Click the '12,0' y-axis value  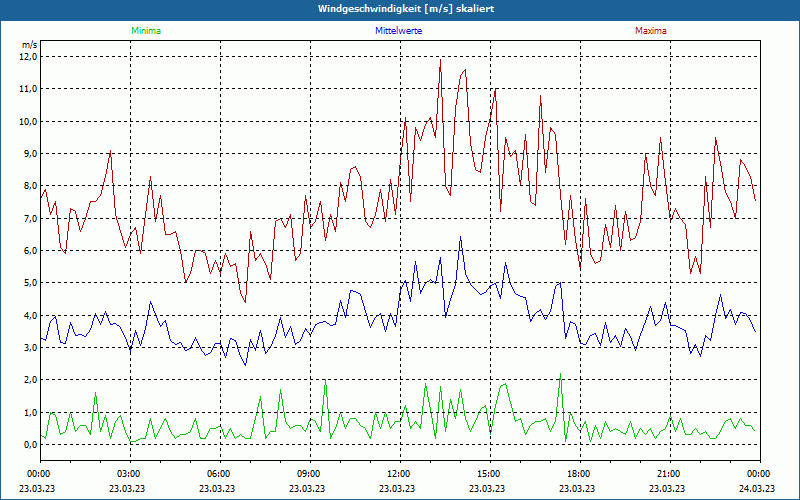click(29, 57)
